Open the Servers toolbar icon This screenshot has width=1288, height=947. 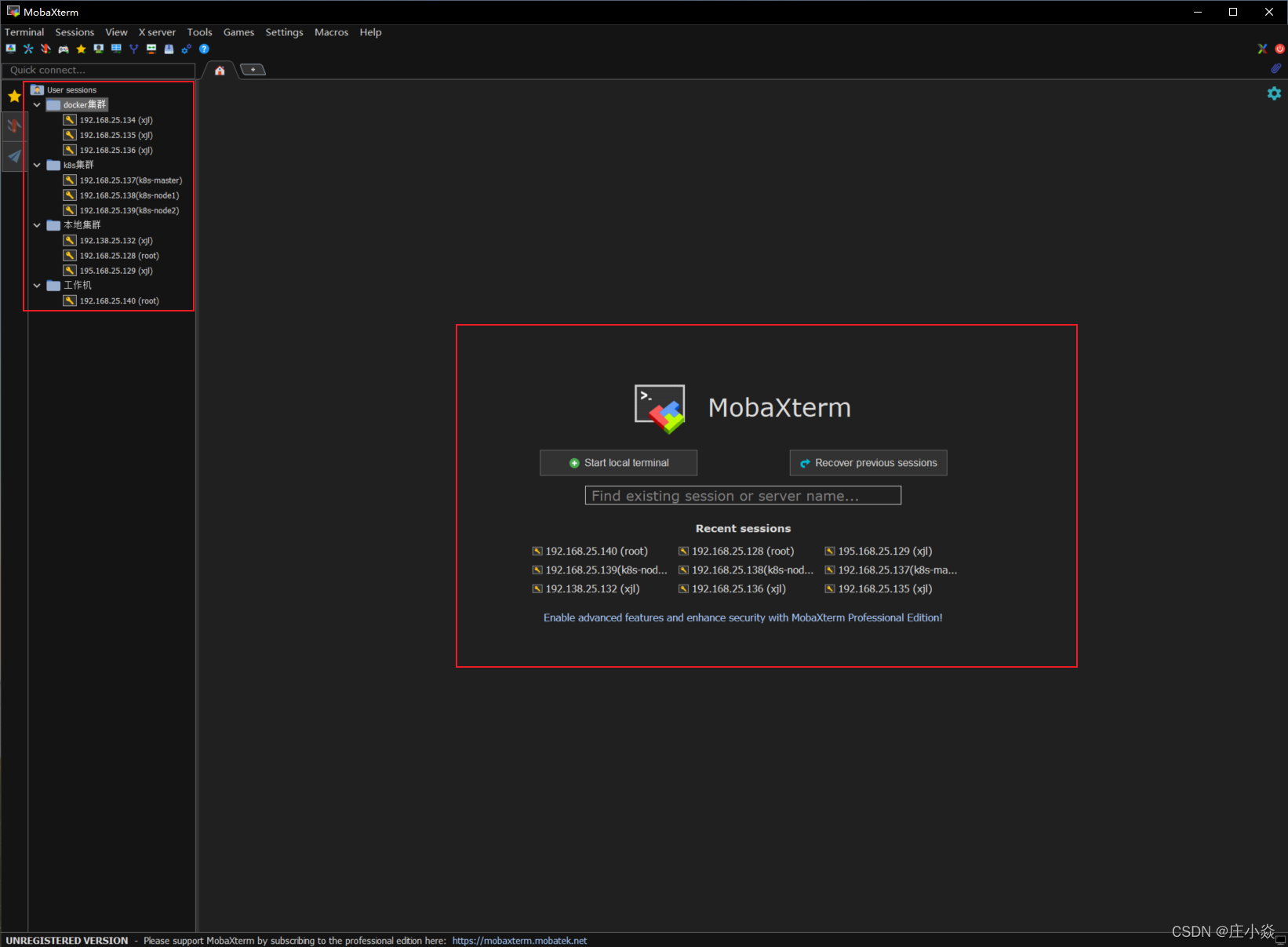point(28,49)
